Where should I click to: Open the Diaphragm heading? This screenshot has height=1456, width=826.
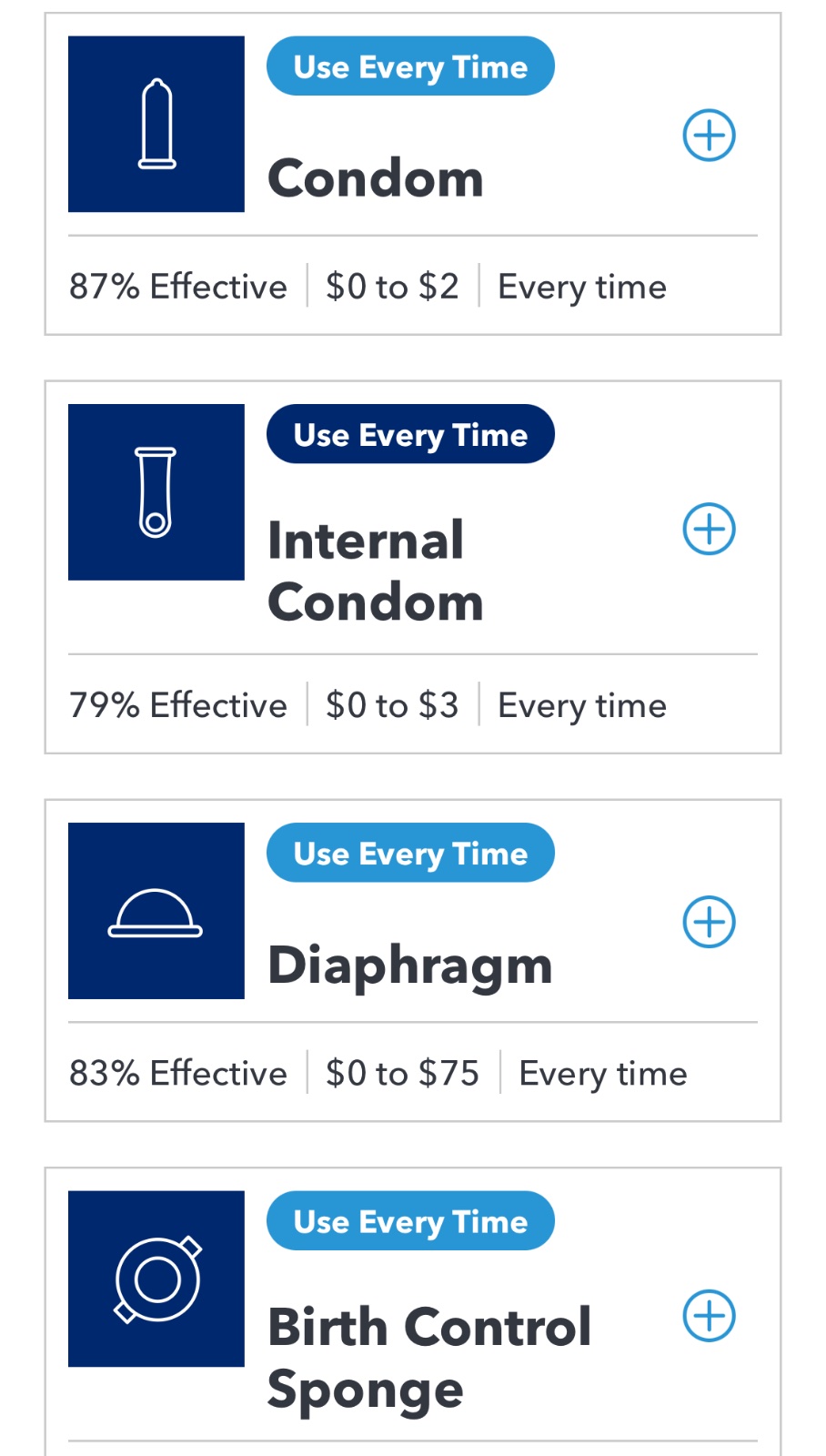[410, 965]
